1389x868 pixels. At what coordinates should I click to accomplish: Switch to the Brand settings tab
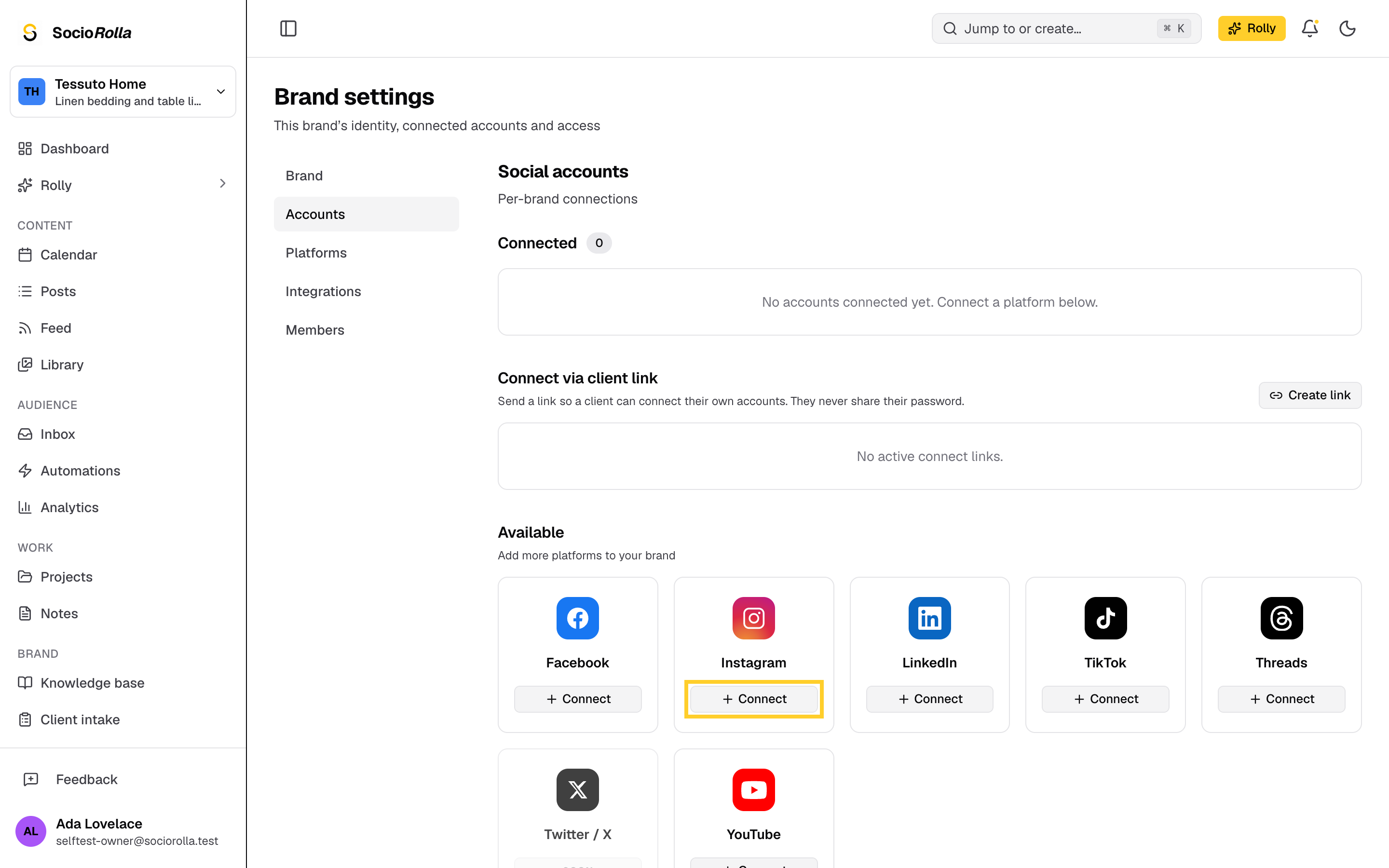(366, 176)
